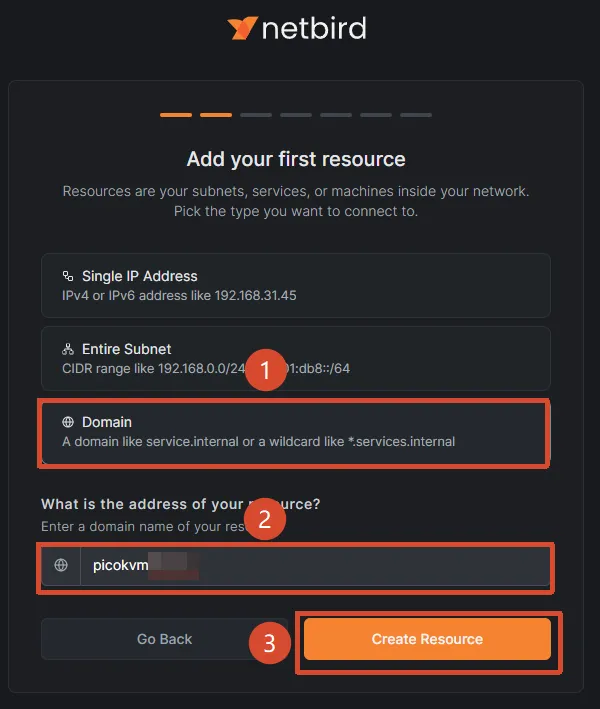Click the netbird wordmark text

[x=314, y=28]
